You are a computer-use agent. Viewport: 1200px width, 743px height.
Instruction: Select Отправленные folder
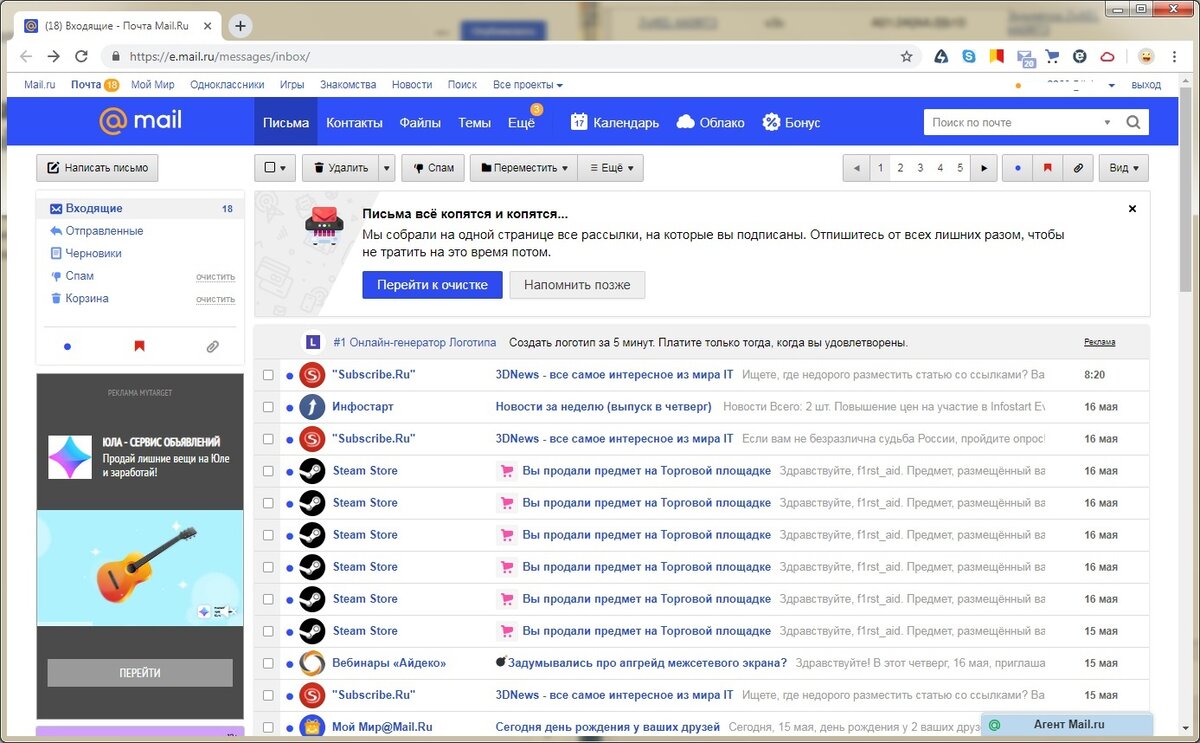(x=104, y=231)
